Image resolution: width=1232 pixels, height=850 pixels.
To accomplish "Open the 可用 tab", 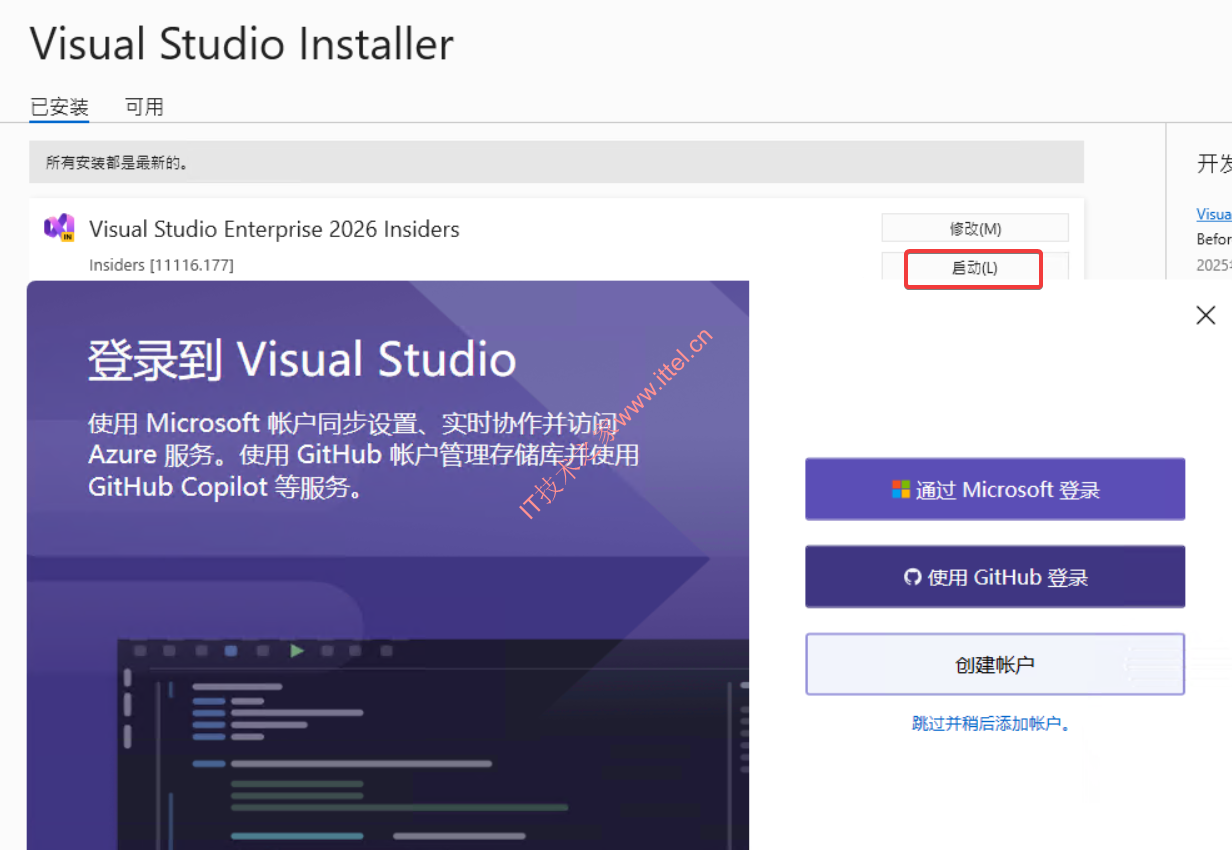I will point(144,107).
